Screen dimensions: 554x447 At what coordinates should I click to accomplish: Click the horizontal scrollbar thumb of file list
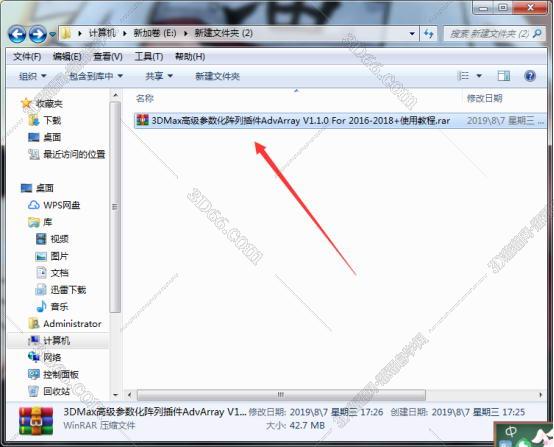[x=281, y=395]
